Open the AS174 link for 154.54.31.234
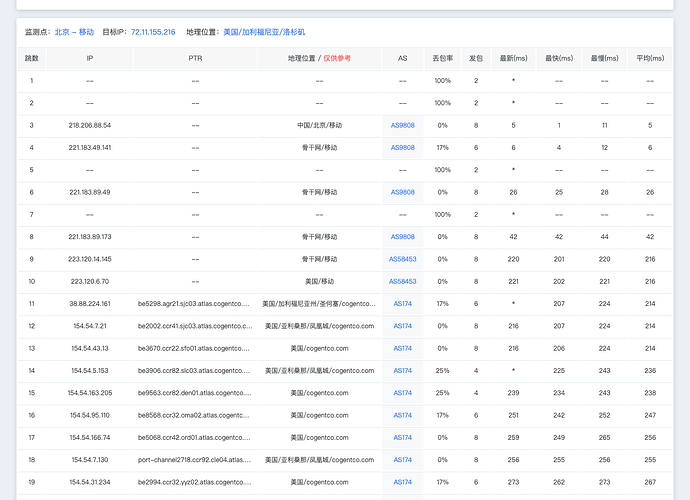Image resolution: width=690 pixels, height=500 pixels. [x=403, y=482]
